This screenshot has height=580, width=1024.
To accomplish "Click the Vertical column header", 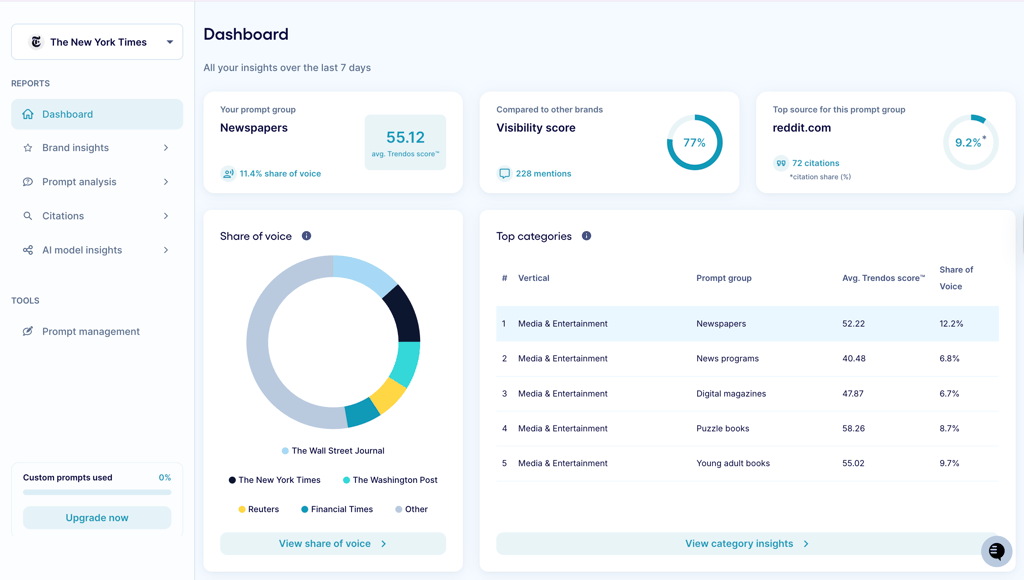I will (x=534, y=278).
